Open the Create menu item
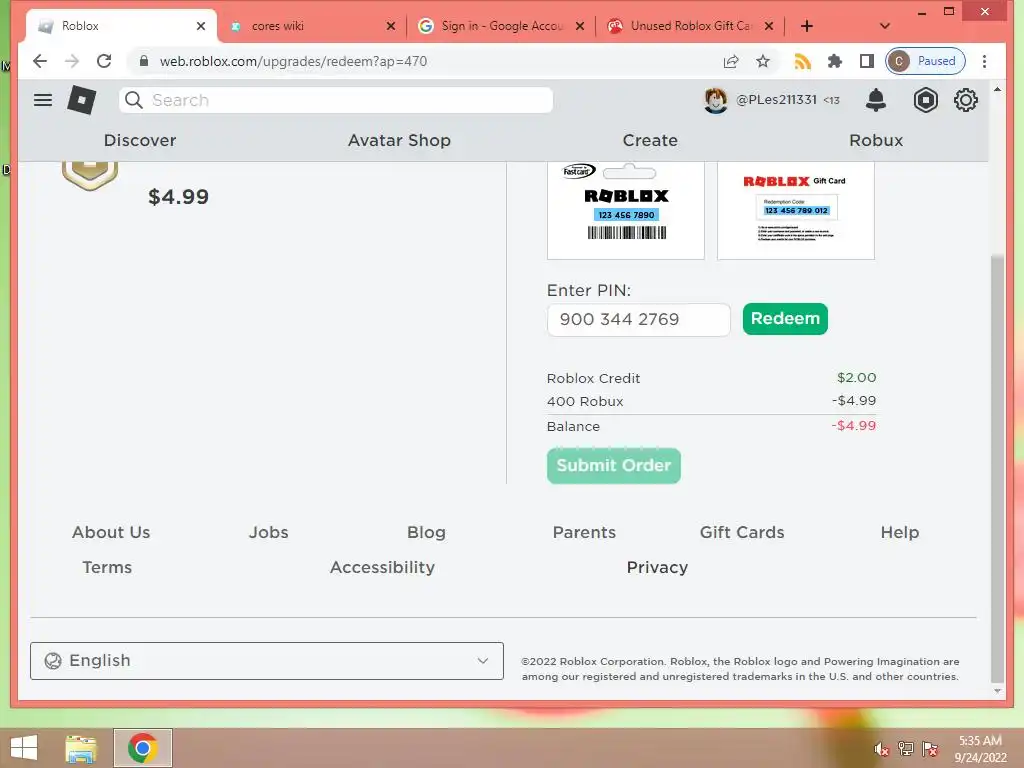The width and height of the screenshot is (1024, 768). [x=650, y=140]
